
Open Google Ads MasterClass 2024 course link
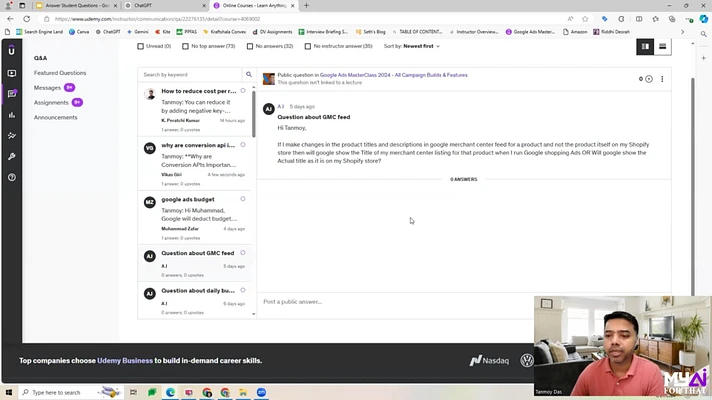pos(394,75)
